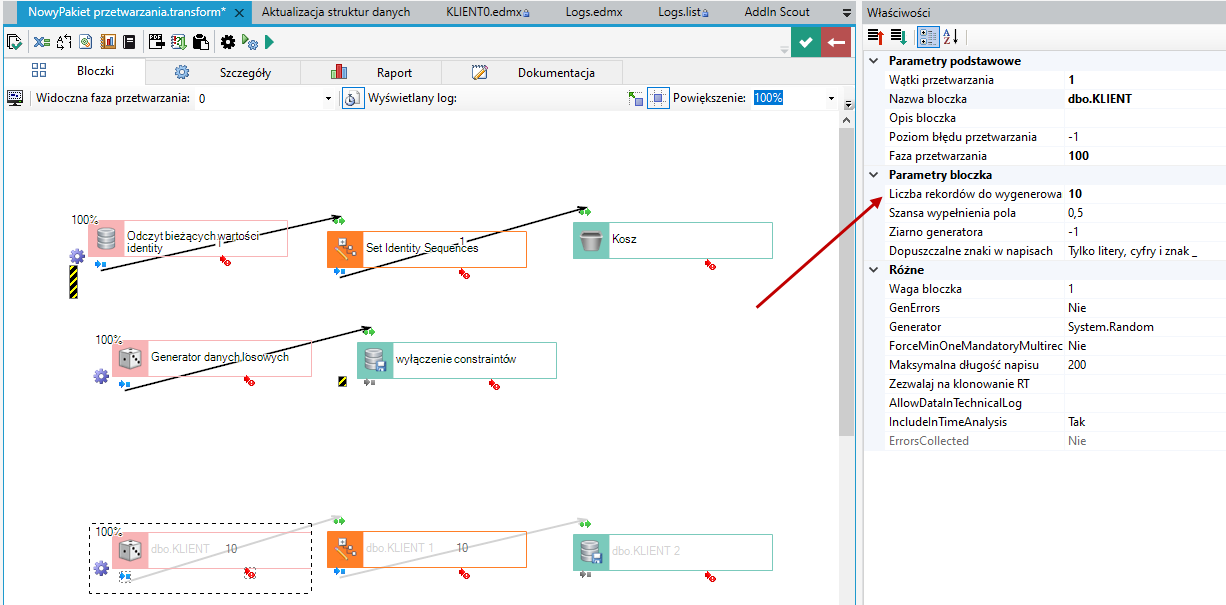
Task: Open the document tab list overflow arrow
Action: coord(848,12)
